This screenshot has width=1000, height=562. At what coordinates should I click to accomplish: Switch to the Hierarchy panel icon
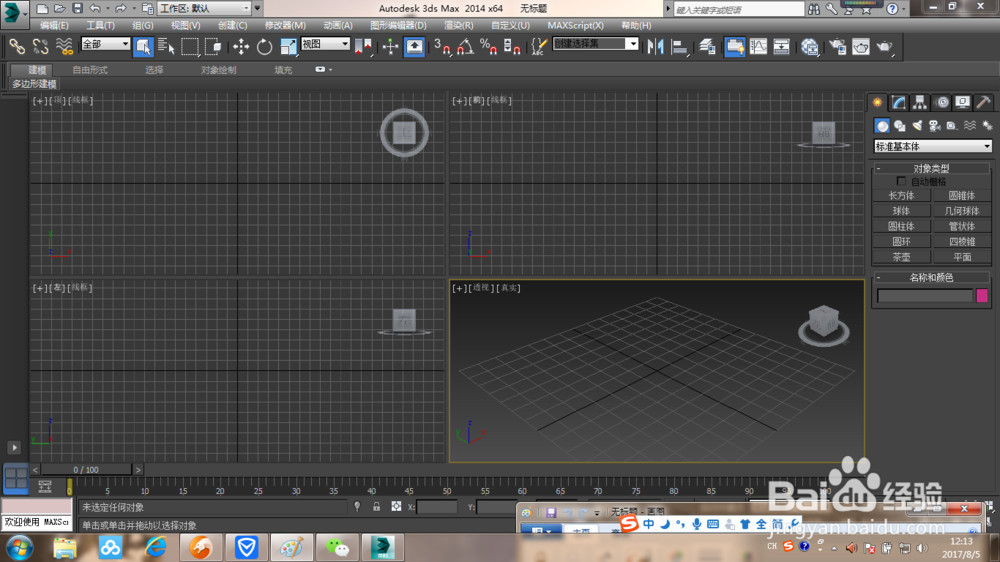click(x=920, y=102)
